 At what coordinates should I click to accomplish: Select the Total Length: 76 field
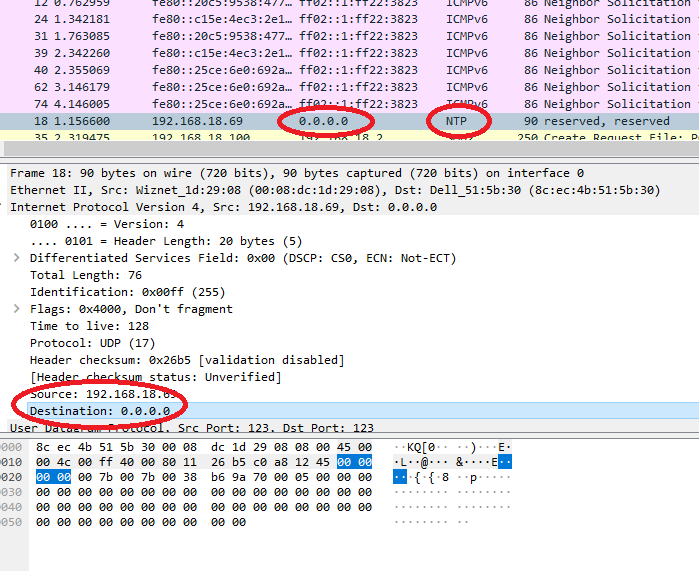click(x=86, y=275)
